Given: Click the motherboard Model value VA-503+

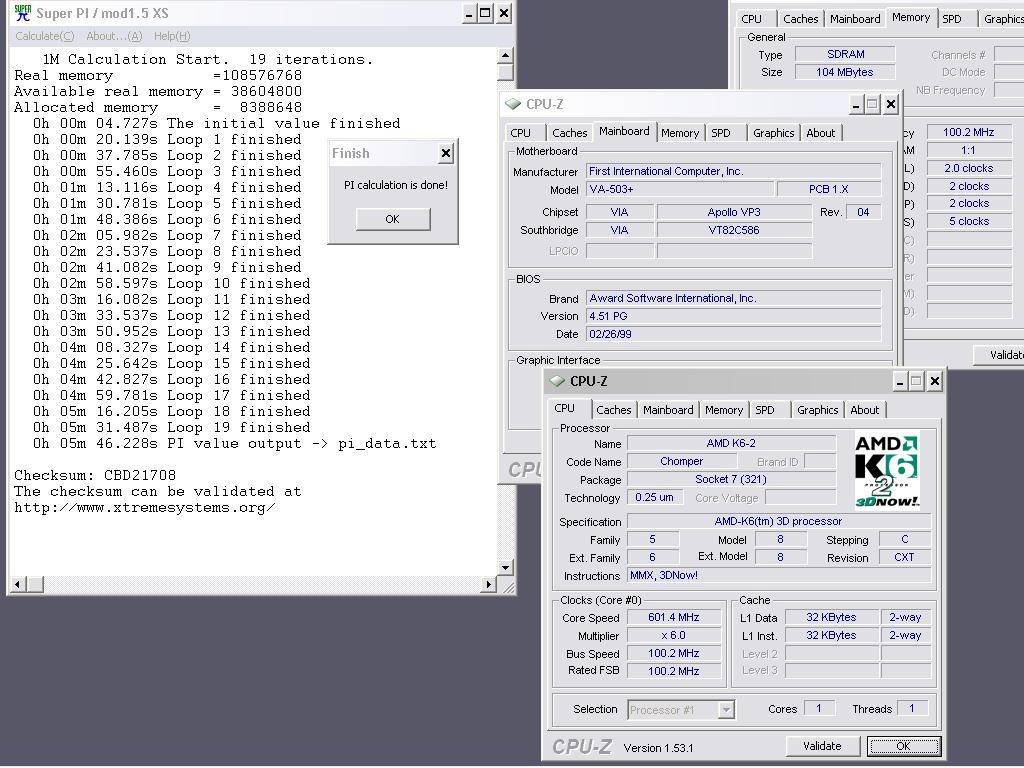Looking at the screenshot, I should 680,189.
